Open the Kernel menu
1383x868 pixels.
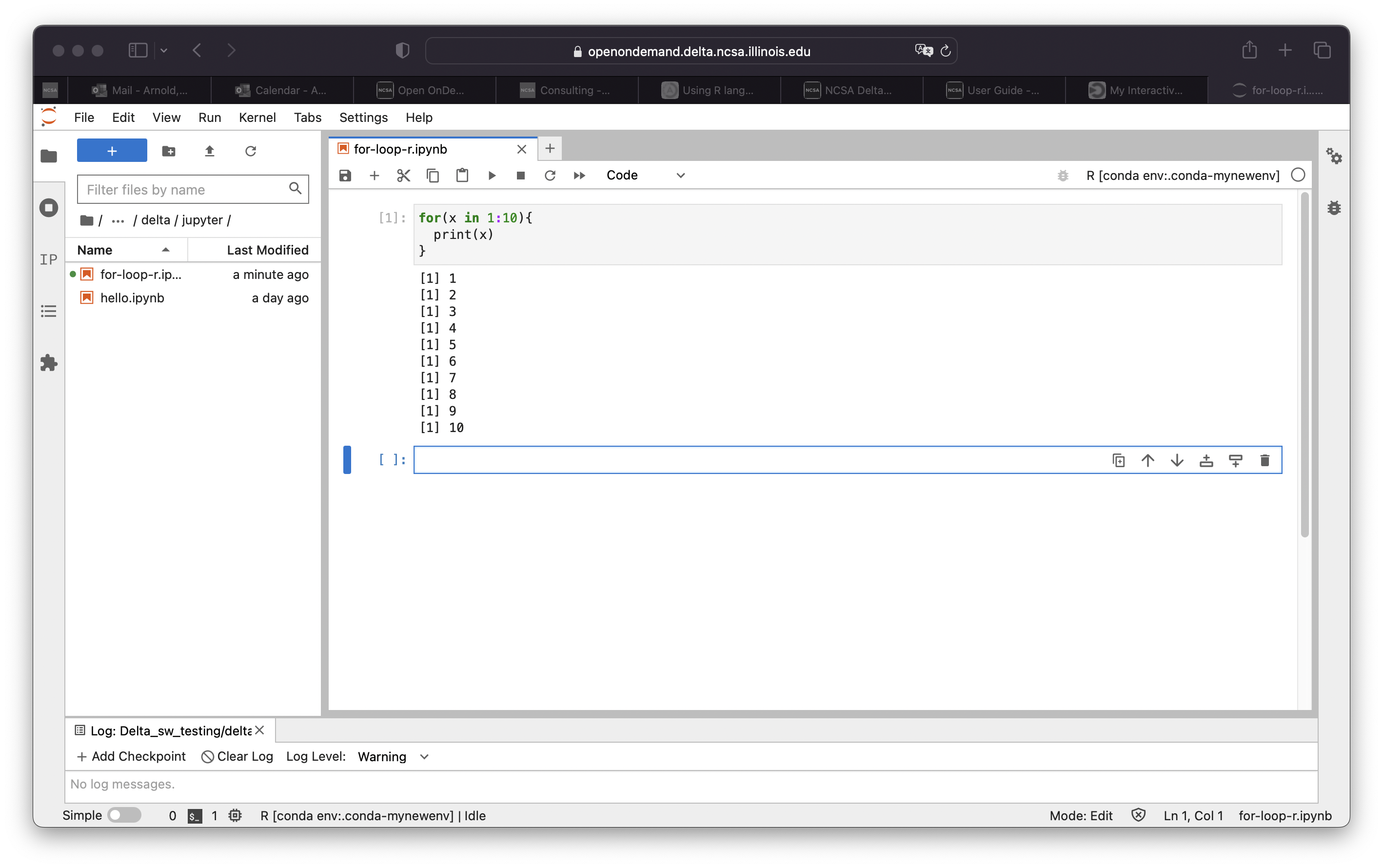coord(257,117)
